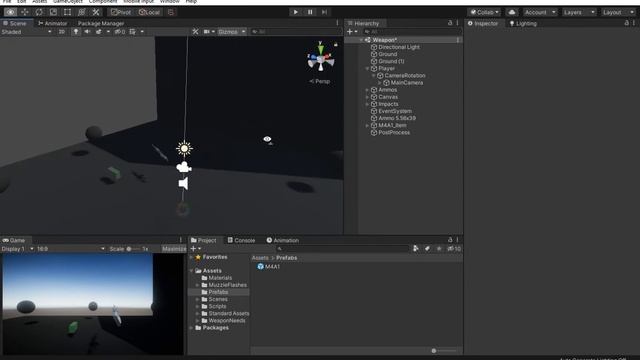
Task: Open component editor tools in Scene toolbar
Action: click(x=196, y=31)
